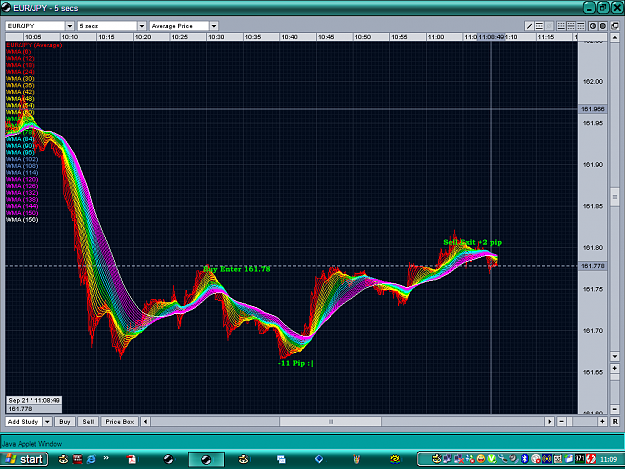625x469 pixels.
Task: Click the Buy button
Action: [65, 422]
